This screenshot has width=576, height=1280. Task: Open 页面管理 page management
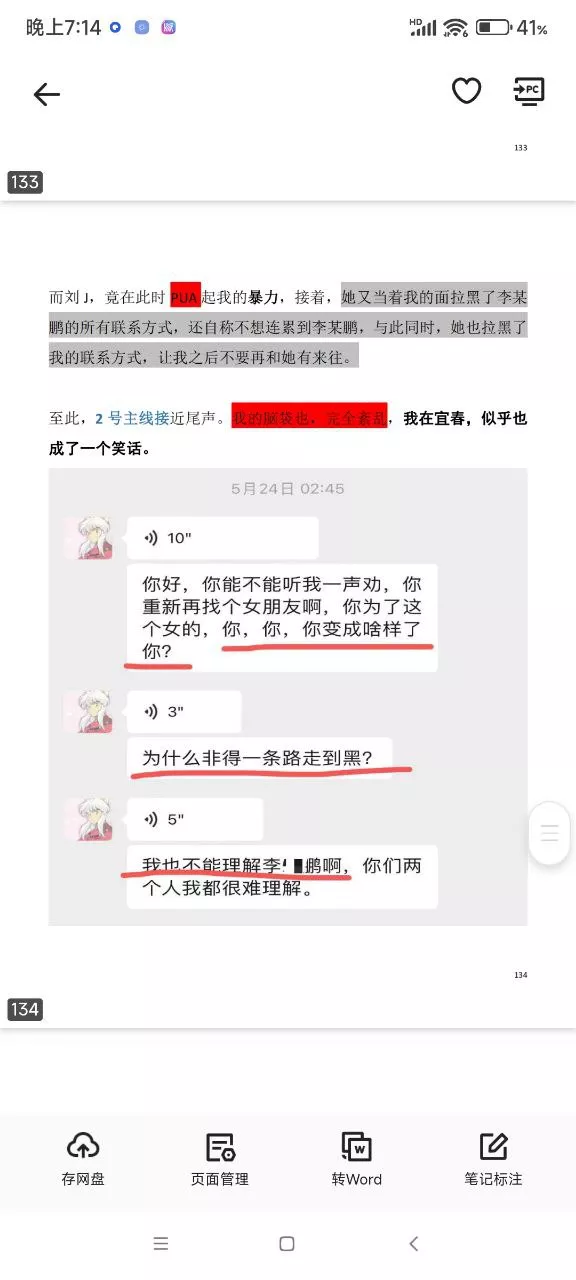220,1160
